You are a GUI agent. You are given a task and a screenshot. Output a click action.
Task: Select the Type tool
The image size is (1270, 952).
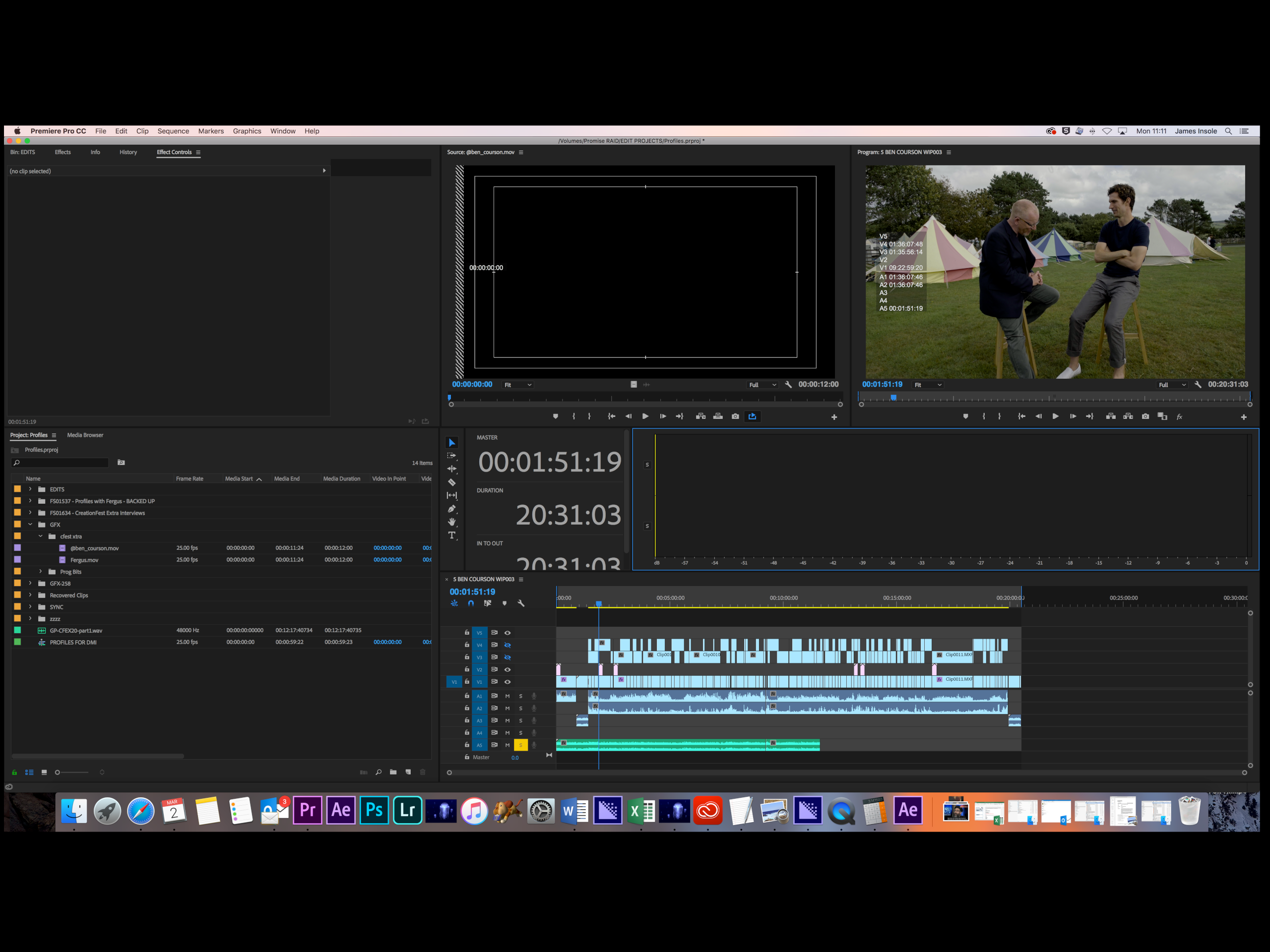click(452, 535)
